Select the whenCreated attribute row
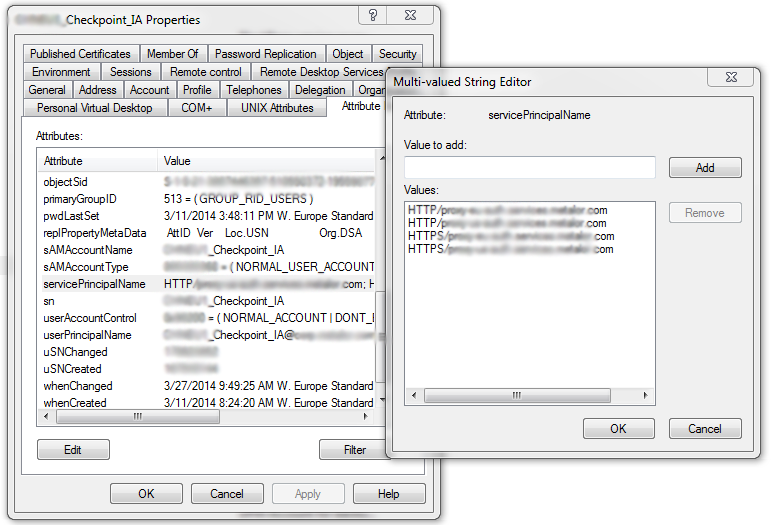Viewport: 773px width, 525px height. click(x=207, y=403)
